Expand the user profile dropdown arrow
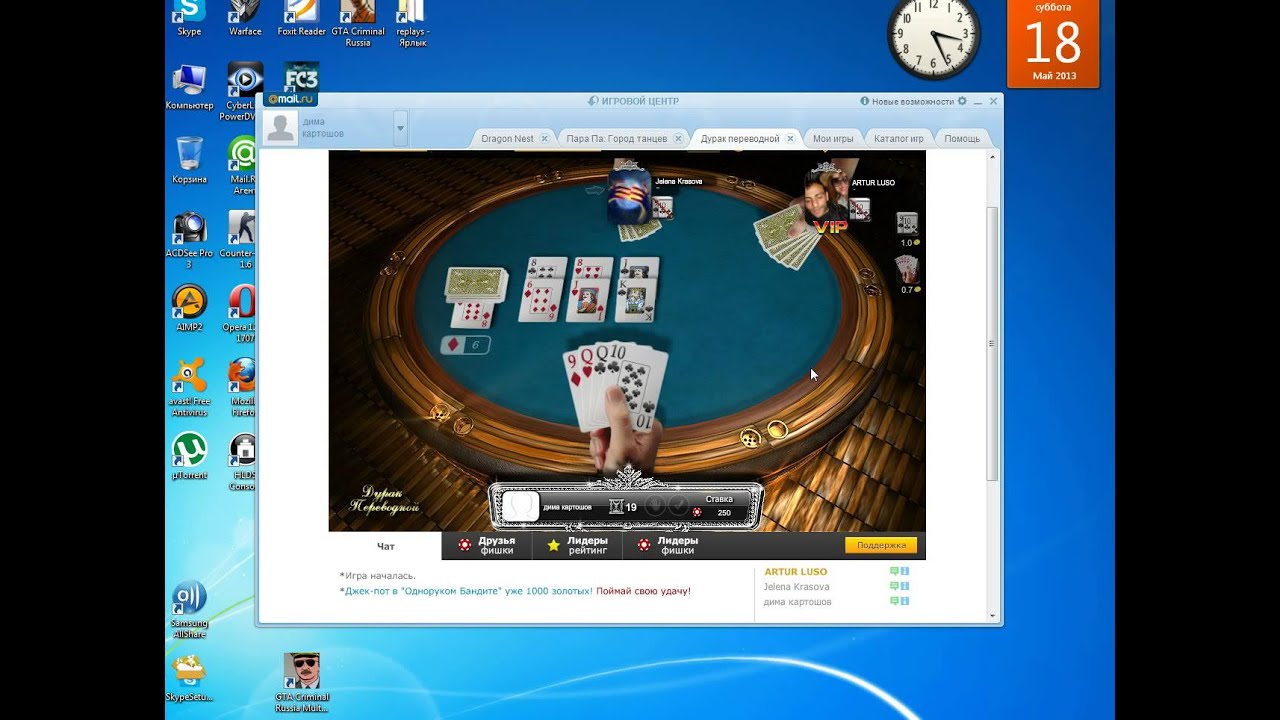Viewport: 1280px width, 720px height. pos(400,128)
